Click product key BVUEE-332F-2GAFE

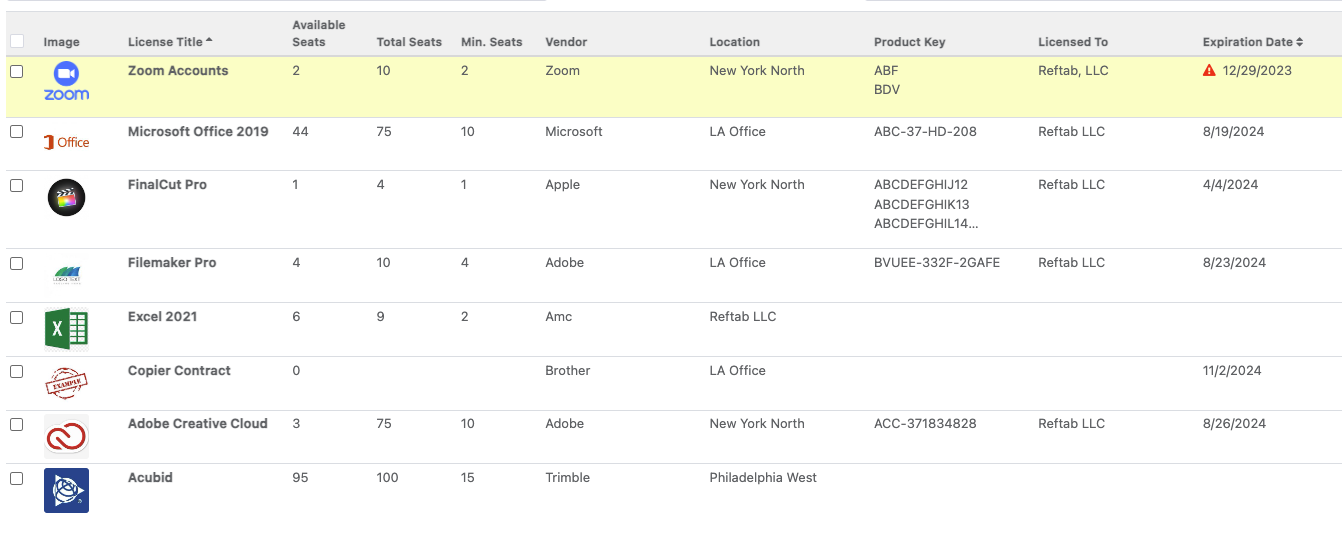[937, 263]
